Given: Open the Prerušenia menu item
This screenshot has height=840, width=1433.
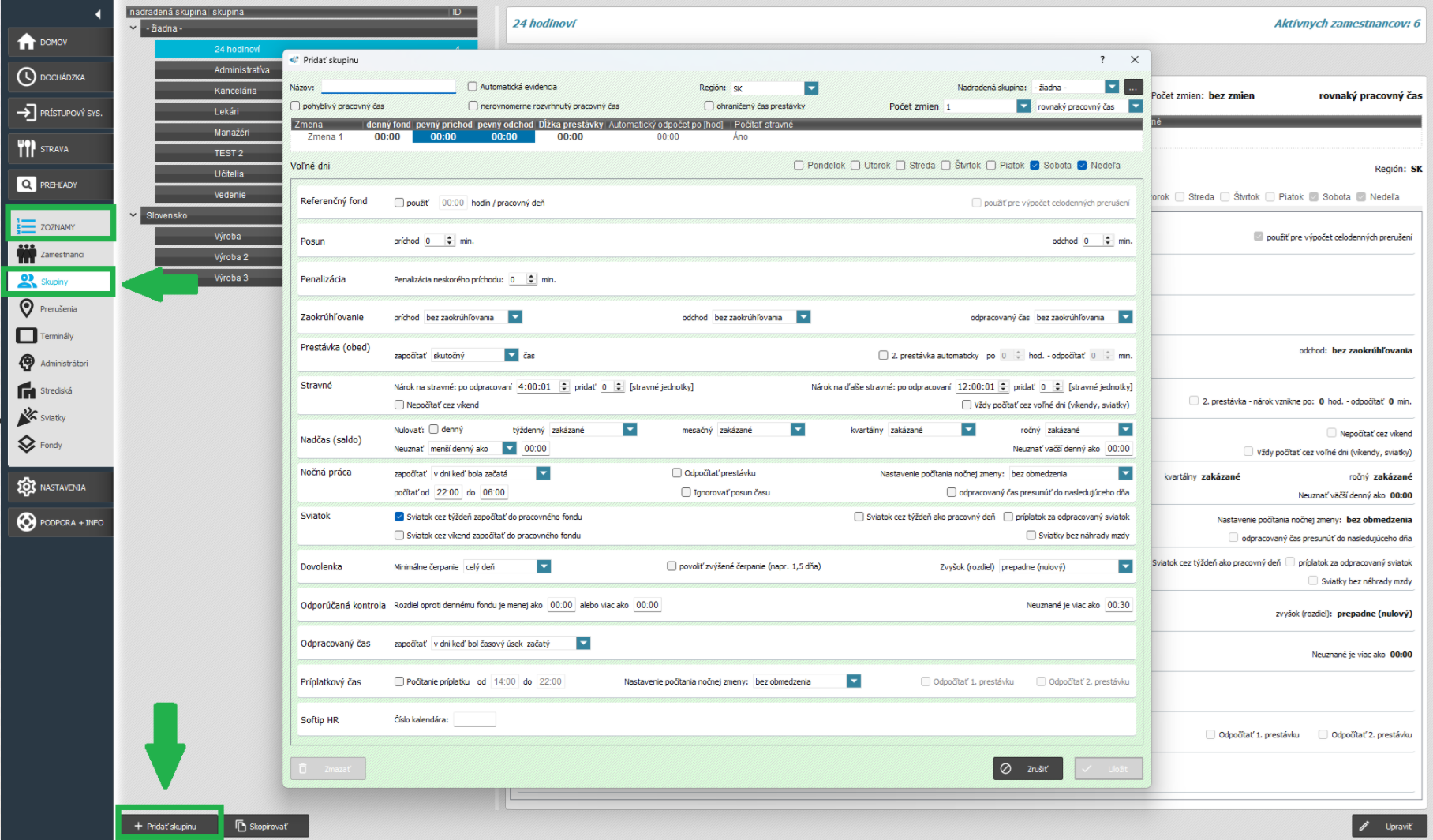Looking at the screenshot, I should pos(58,309).
